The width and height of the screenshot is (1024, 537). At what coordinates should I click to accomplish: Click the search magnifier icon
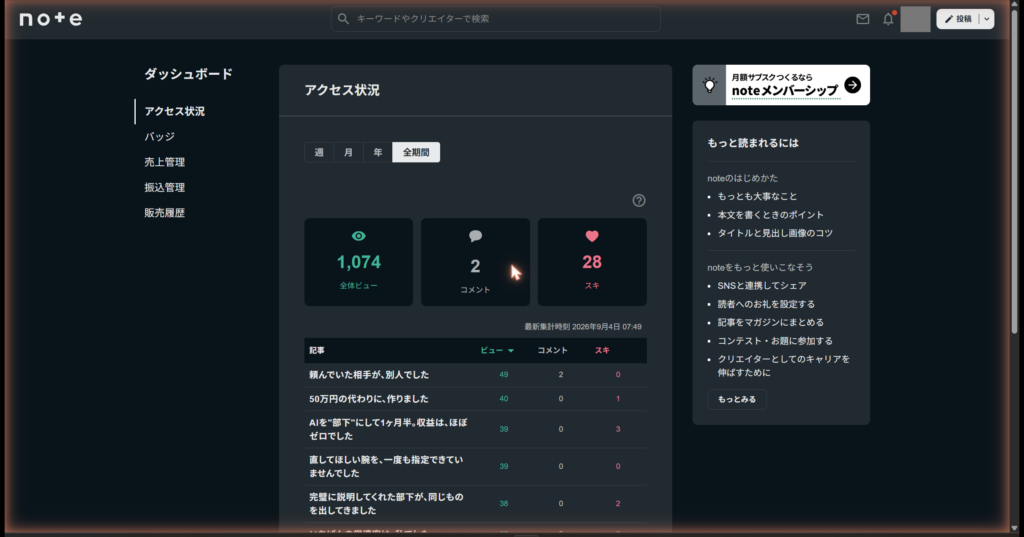[x=344, y=19]
